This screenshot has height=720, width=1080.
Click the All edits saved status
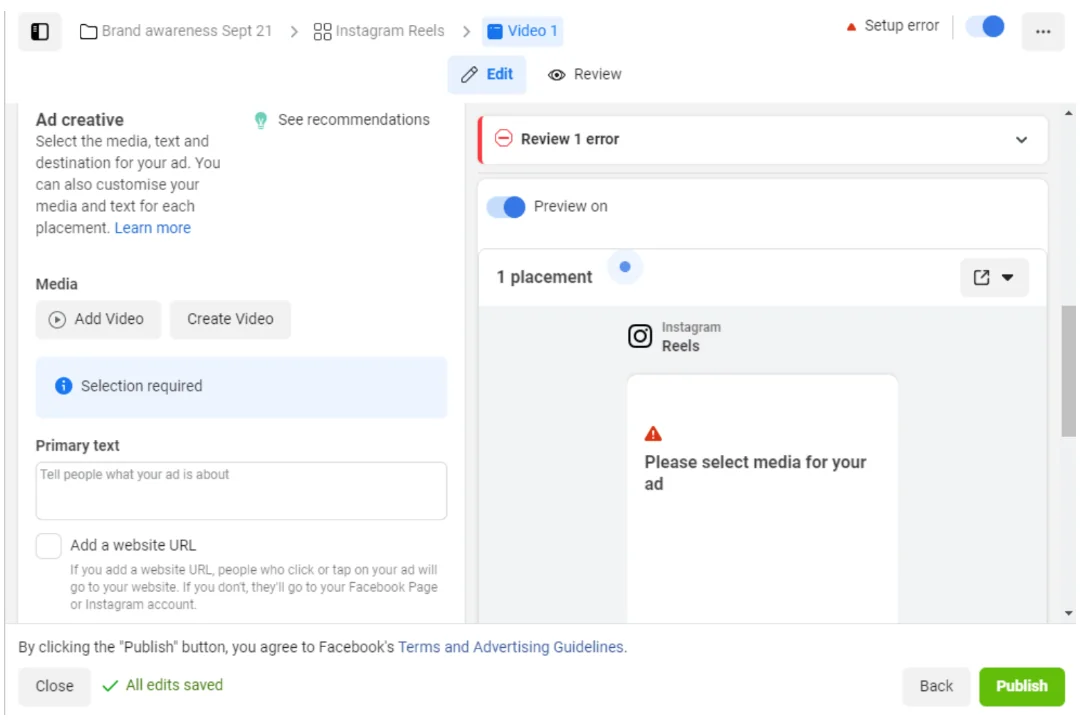click(163, 686)
